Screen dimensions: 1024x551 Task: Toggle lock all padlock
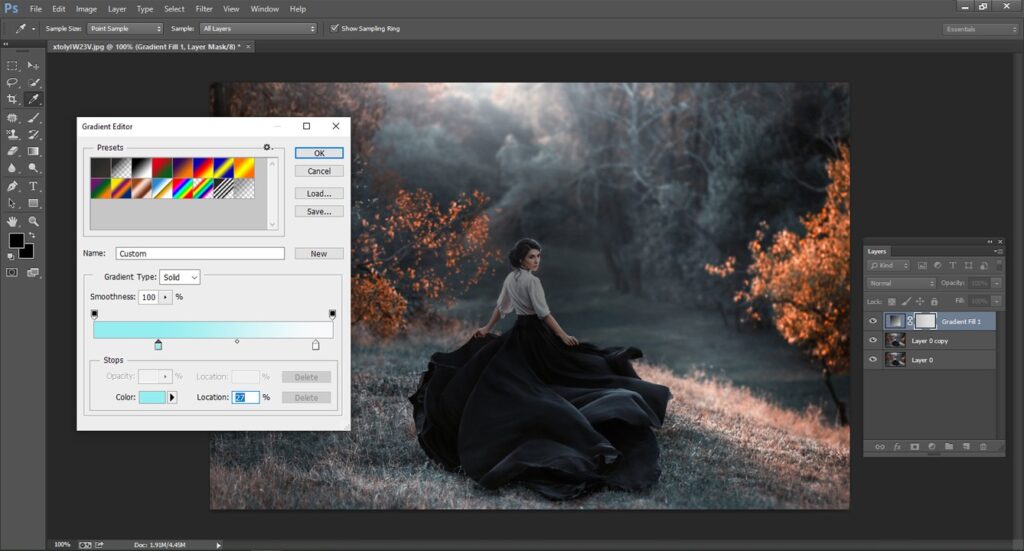[x=934, y=302]
